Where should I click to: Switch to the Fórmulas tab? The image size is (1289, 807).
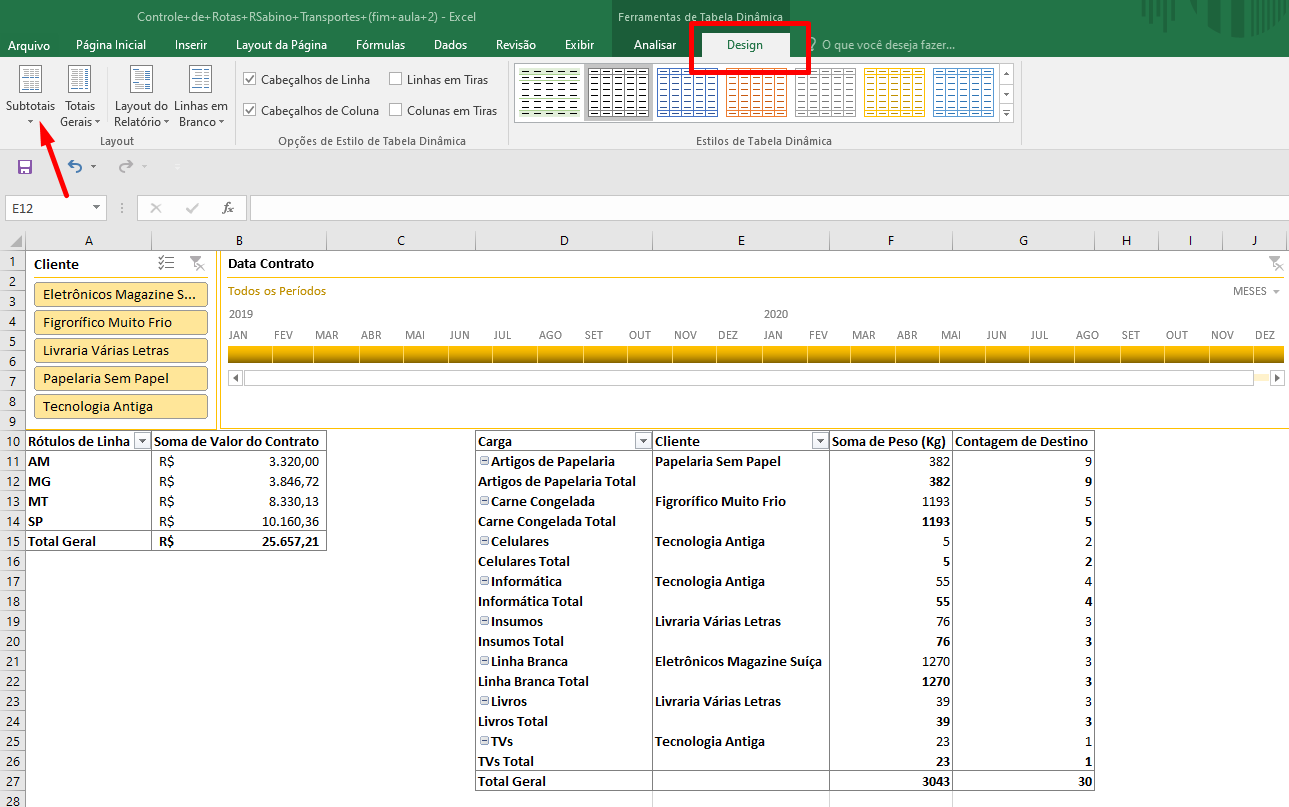click(x=381, y=45)
